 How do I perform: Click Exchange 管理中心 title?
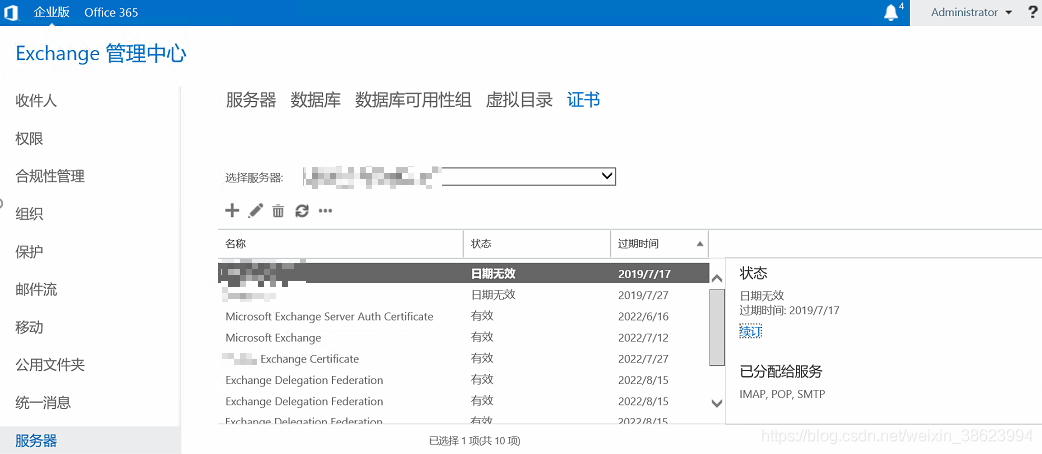tap(101, 54)
